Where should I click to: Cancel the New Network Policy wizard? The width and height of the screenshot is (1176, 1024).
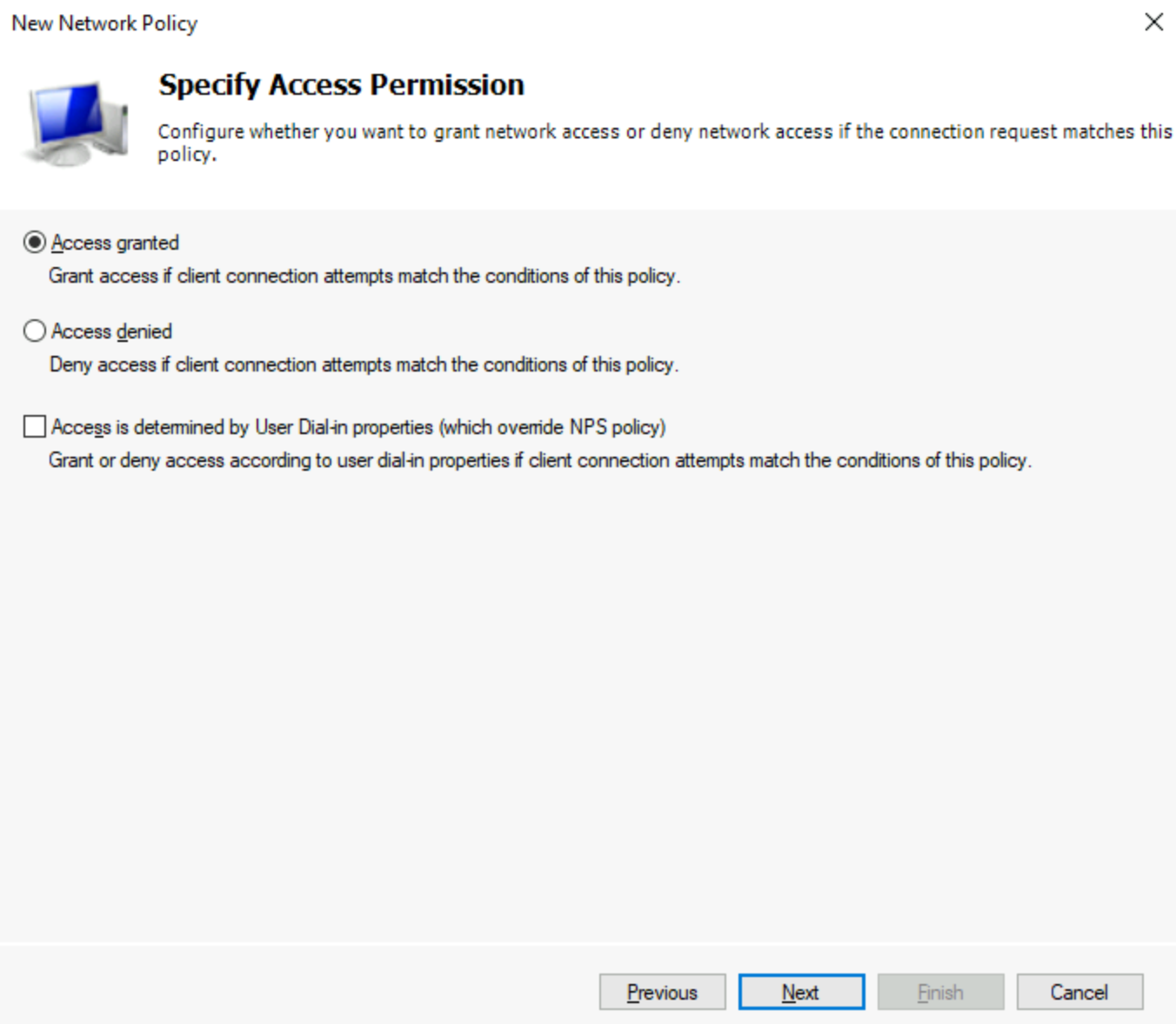click(x=1079, y=992)
